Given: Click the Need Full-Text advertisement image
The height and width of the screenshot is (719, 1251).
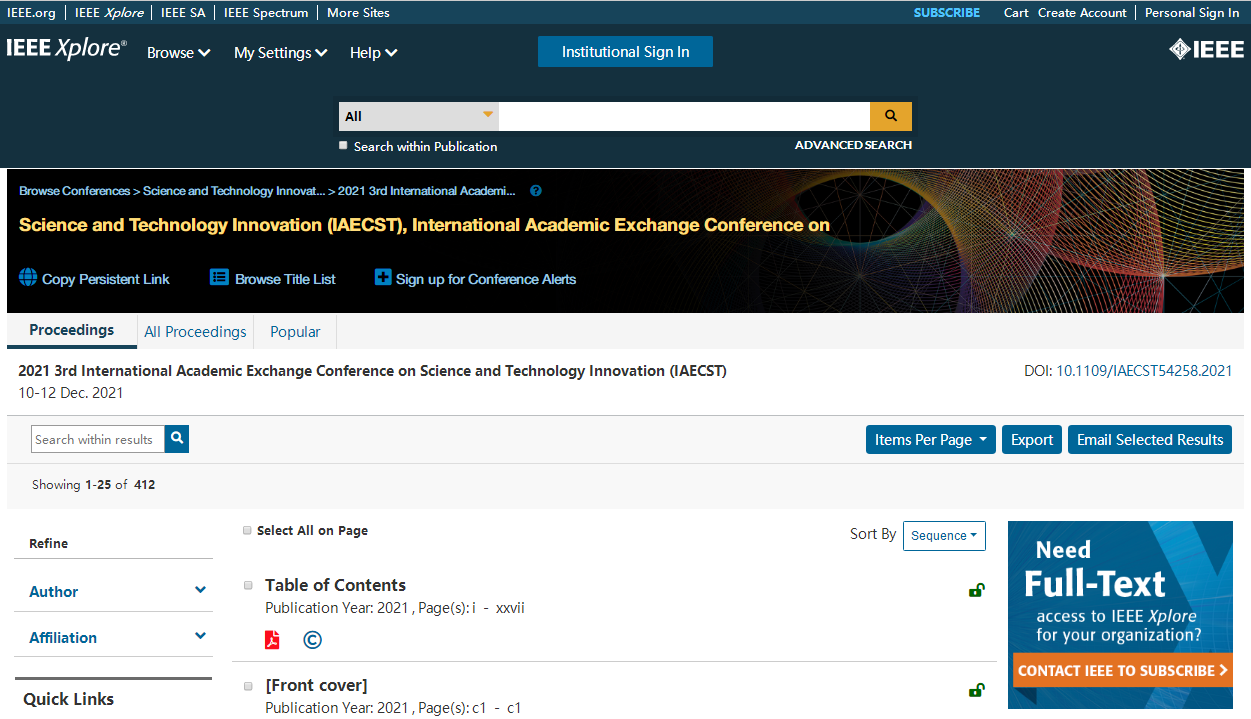Looking at the screenshot, I should coord(1120,615).
